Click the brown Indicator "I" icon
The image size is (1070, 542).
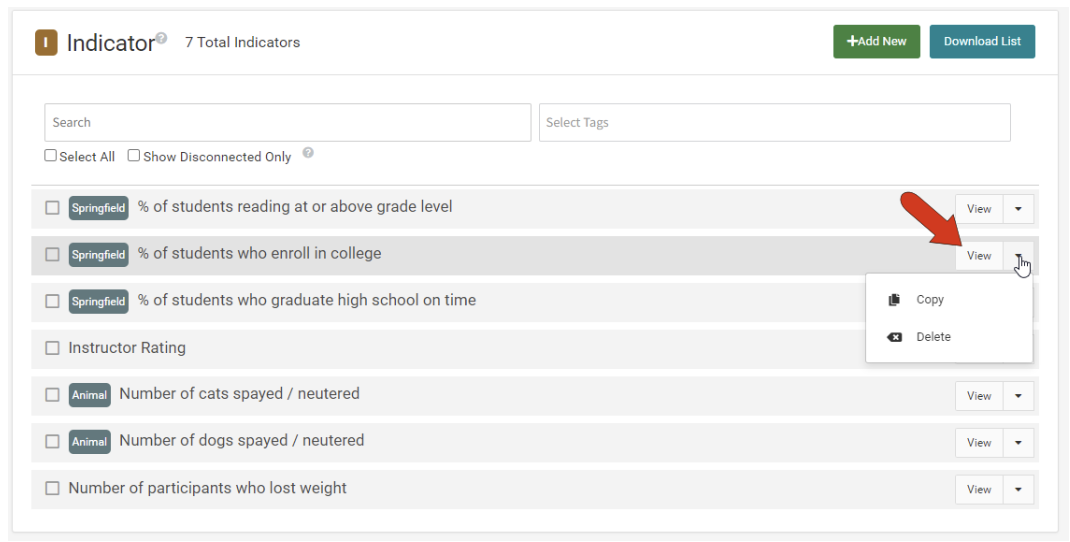click(x=46, y=42)
